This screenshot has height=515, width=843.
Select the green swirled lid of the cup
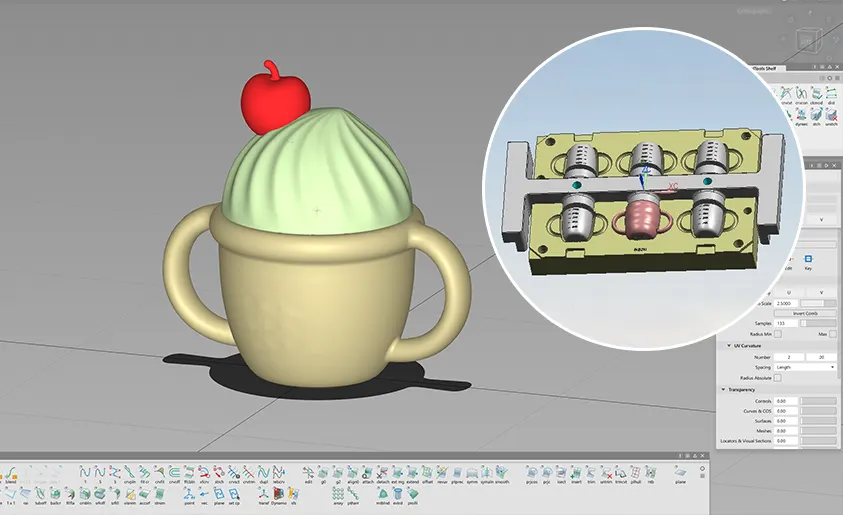point(317,177)
